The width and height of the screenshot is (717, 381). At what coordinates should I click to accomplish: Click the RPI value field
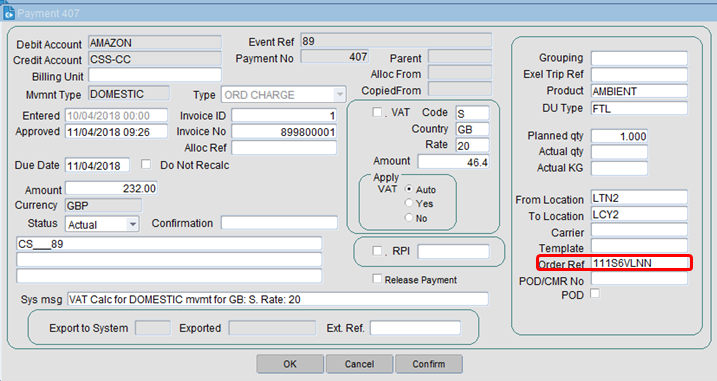(x=454, y=251)
